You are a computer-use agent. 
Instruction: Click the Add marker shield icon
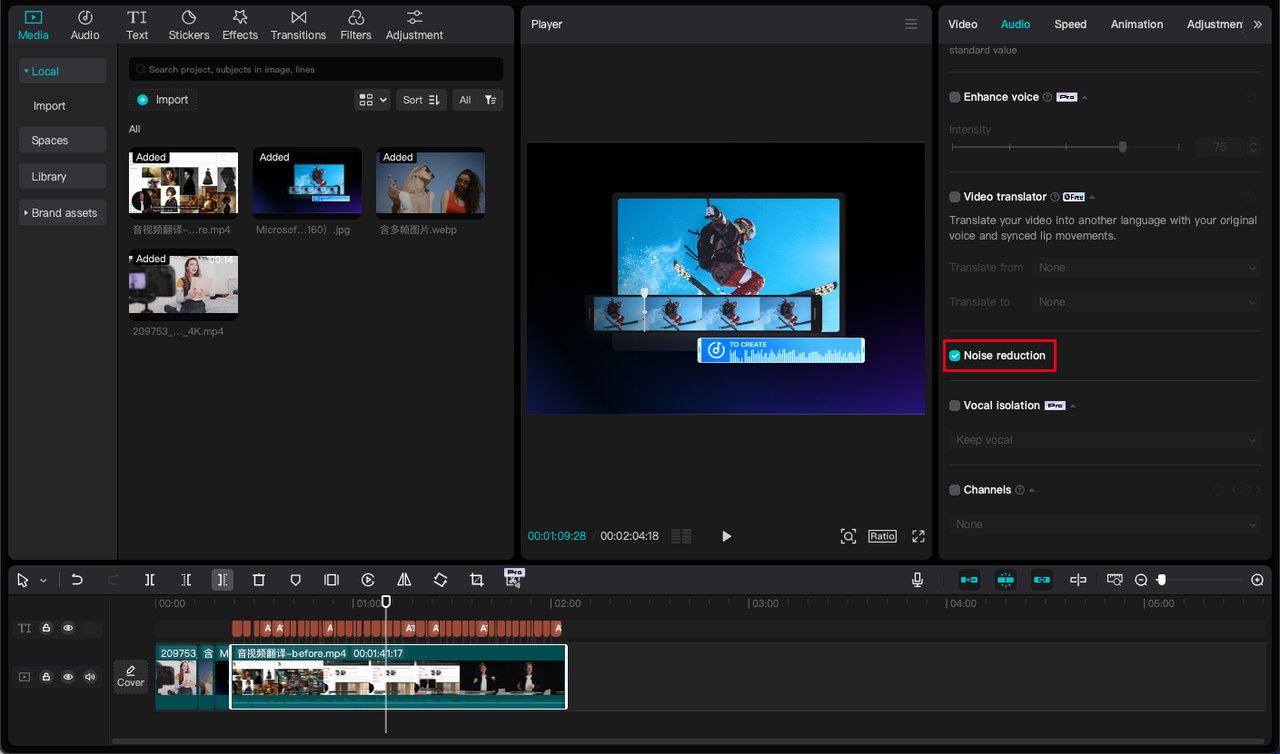295,580
